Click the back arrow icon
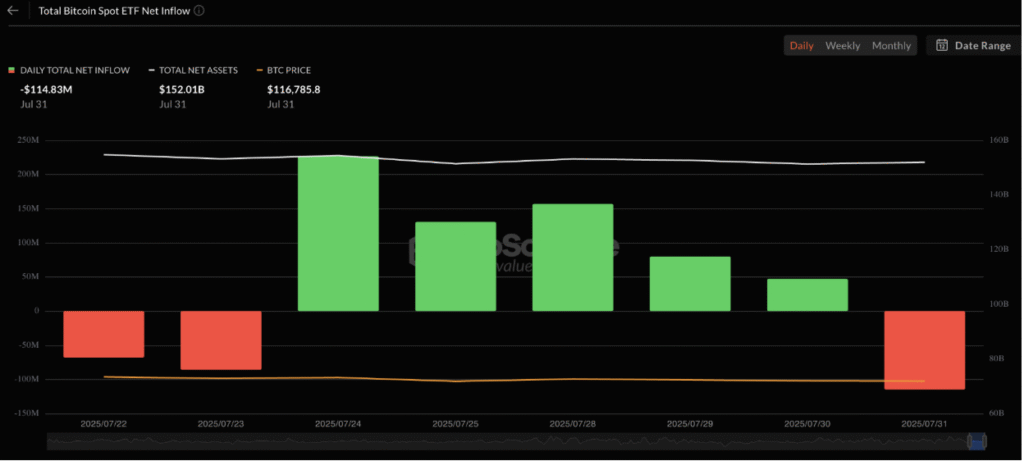Viewport: 1024px width, 461px height. tap(12, 10)
